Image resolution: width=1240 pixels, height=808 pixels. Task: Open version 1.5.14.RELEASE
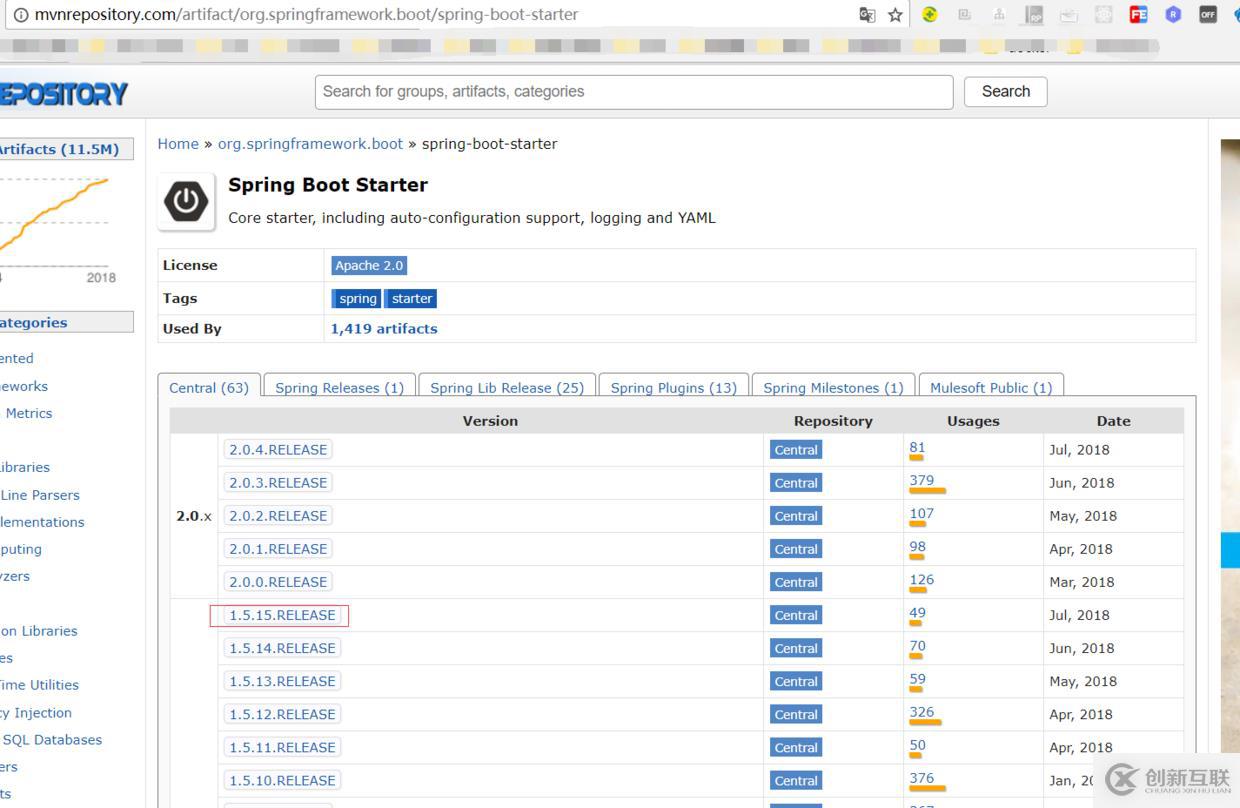tap(282, 648)
